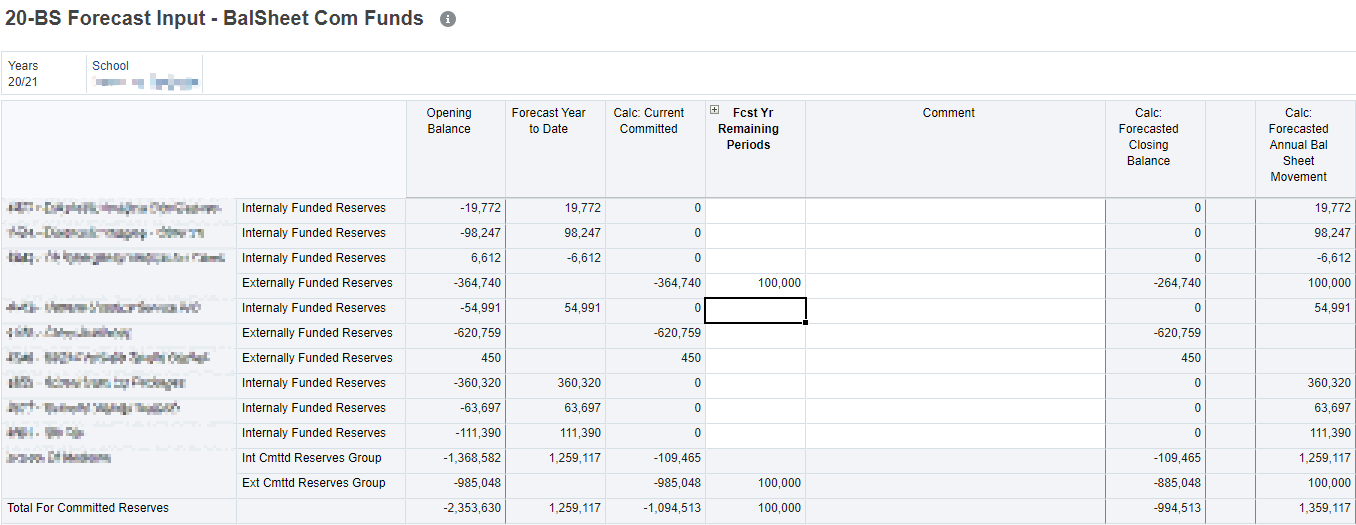The width and height of the screenshot is (1356, 525).
Task: Click the Comment cell in the -364,740 Externally Funded row
Action: pos(954,283)
